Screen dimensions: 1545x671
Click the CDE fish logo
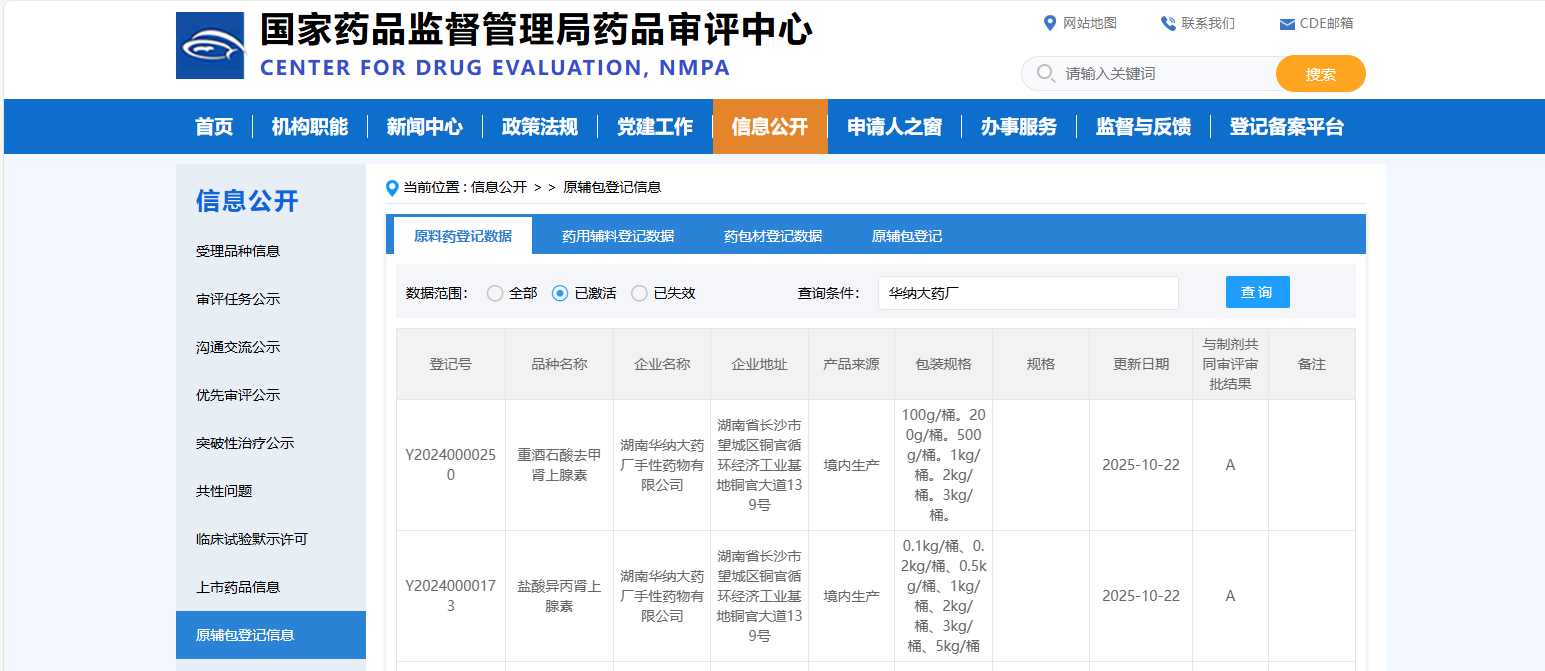tap(209, 45)
